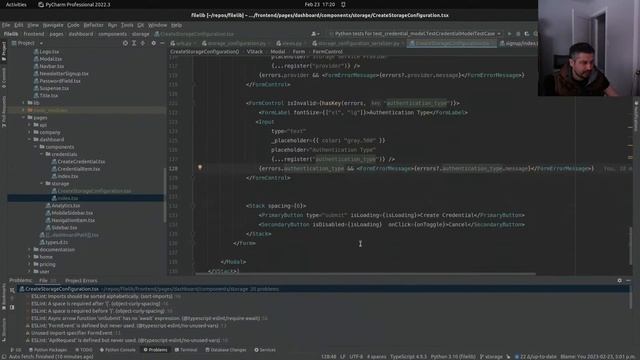The height and width of the screenshot is (360, 640).
Task: Open Git tool window button
Action: pyautogui.click(x=16, y=350)
